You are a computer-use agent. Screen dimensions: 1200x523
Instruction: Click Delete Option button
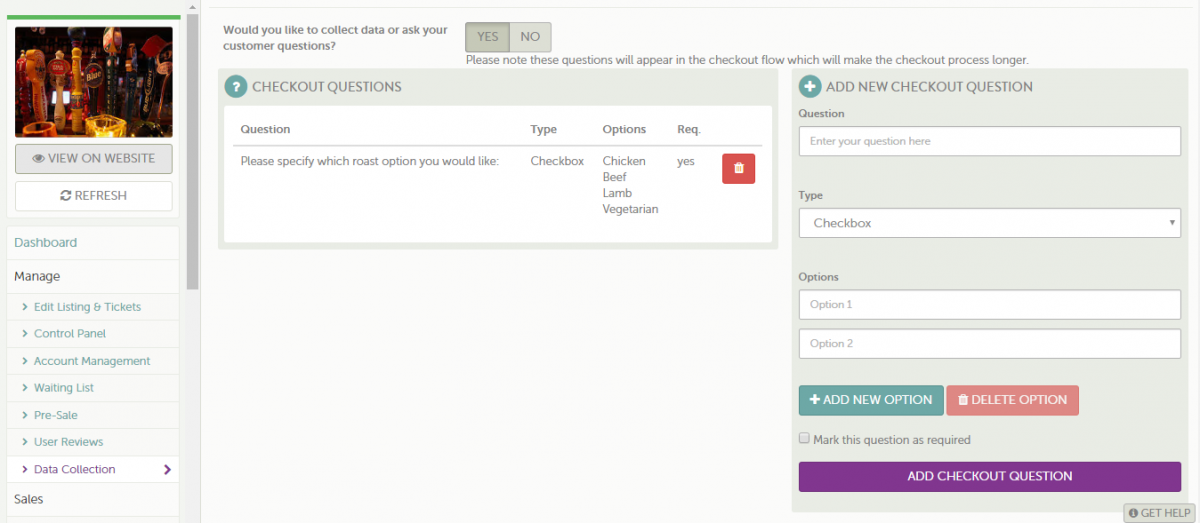pyautogui.click(x=1012, y=400)
